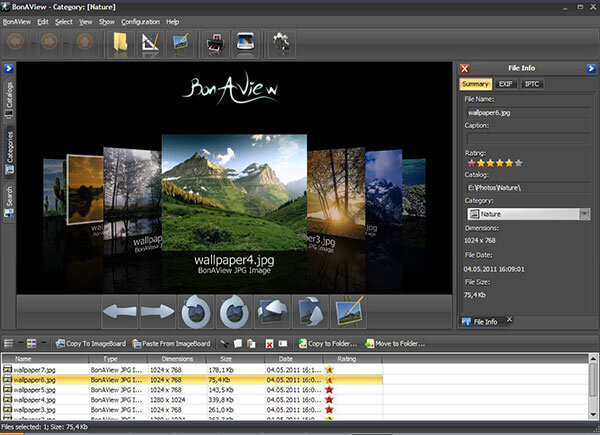Set rating to five stars in File Info
This screenshot has width=600, height=435.
click(x=520, y=163)
